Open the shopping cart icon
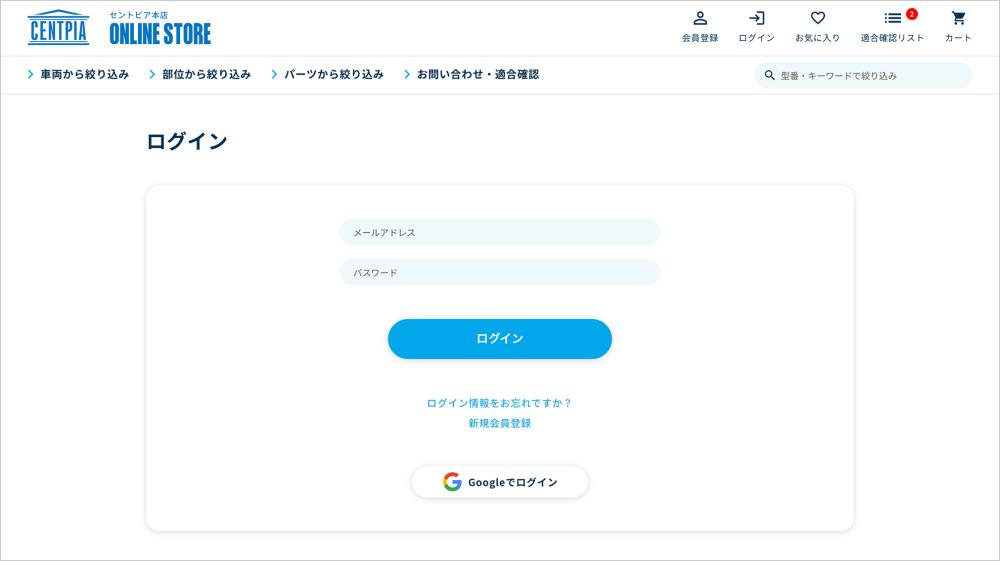 coord(958,18)
